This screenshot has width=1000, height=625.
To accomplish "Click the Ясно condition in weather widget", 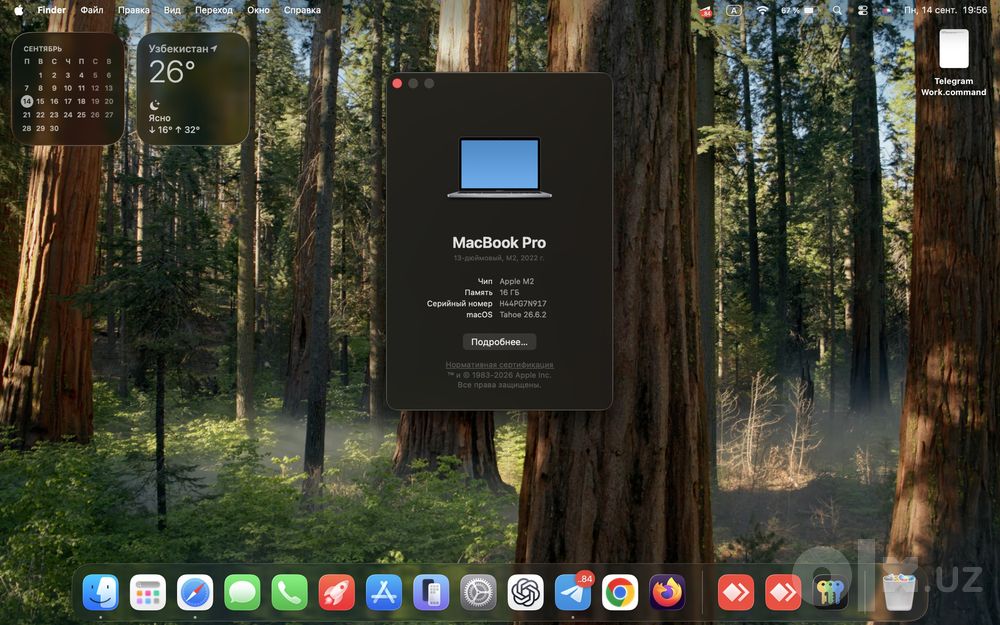I will pyautogui.click(x=159, y=118).
